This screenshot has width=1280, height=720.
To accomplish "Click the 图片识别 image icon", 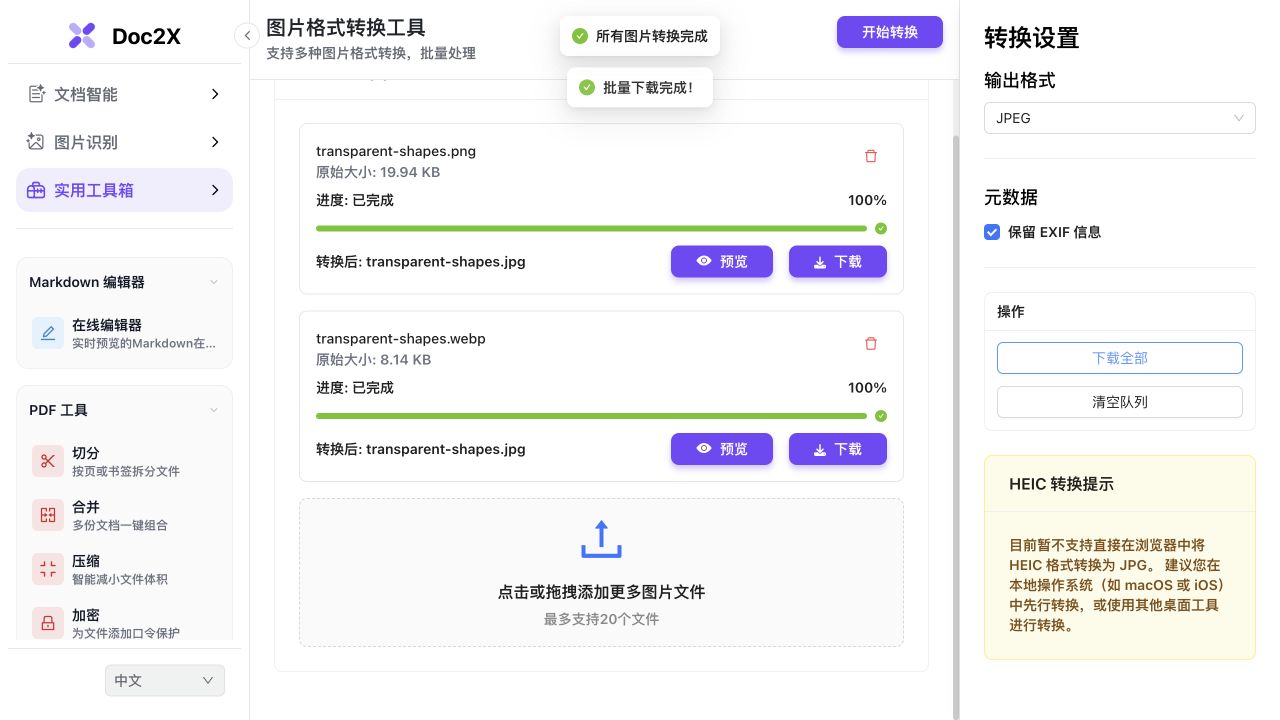I will coord(36,142).
